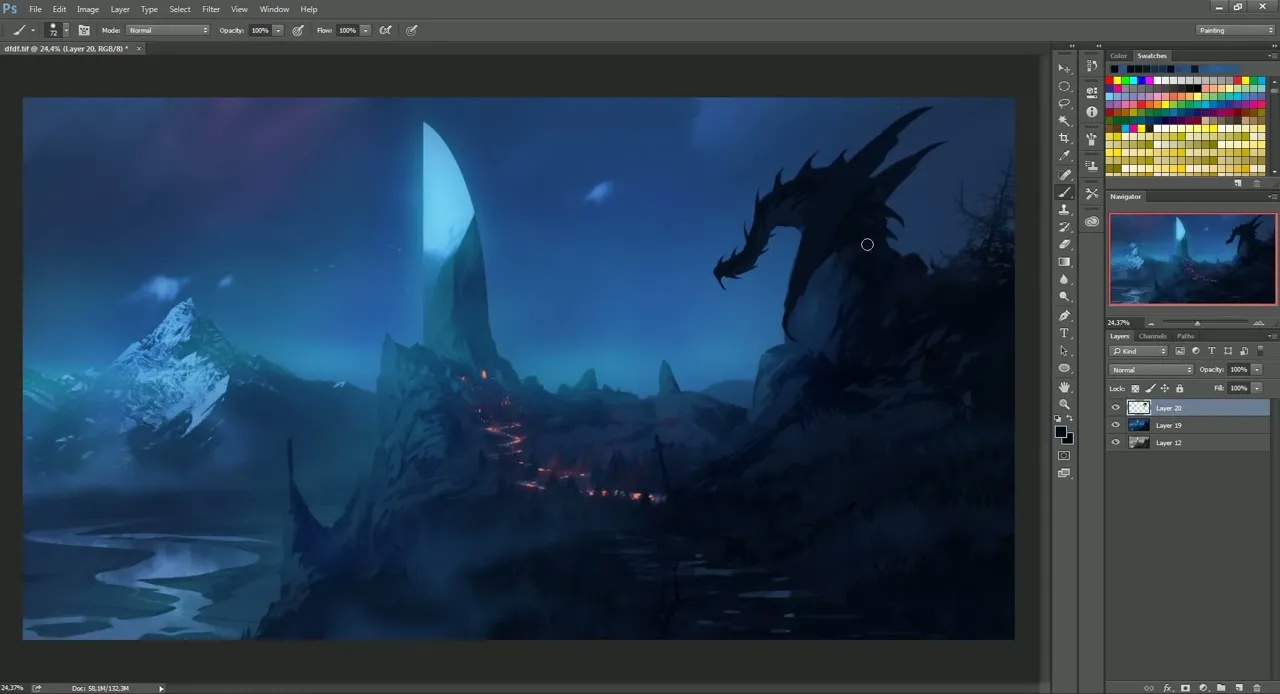The width and height of the screenshot is (1280, 694).
Task: Select the Eraser tool
Action: (1064, 244)
